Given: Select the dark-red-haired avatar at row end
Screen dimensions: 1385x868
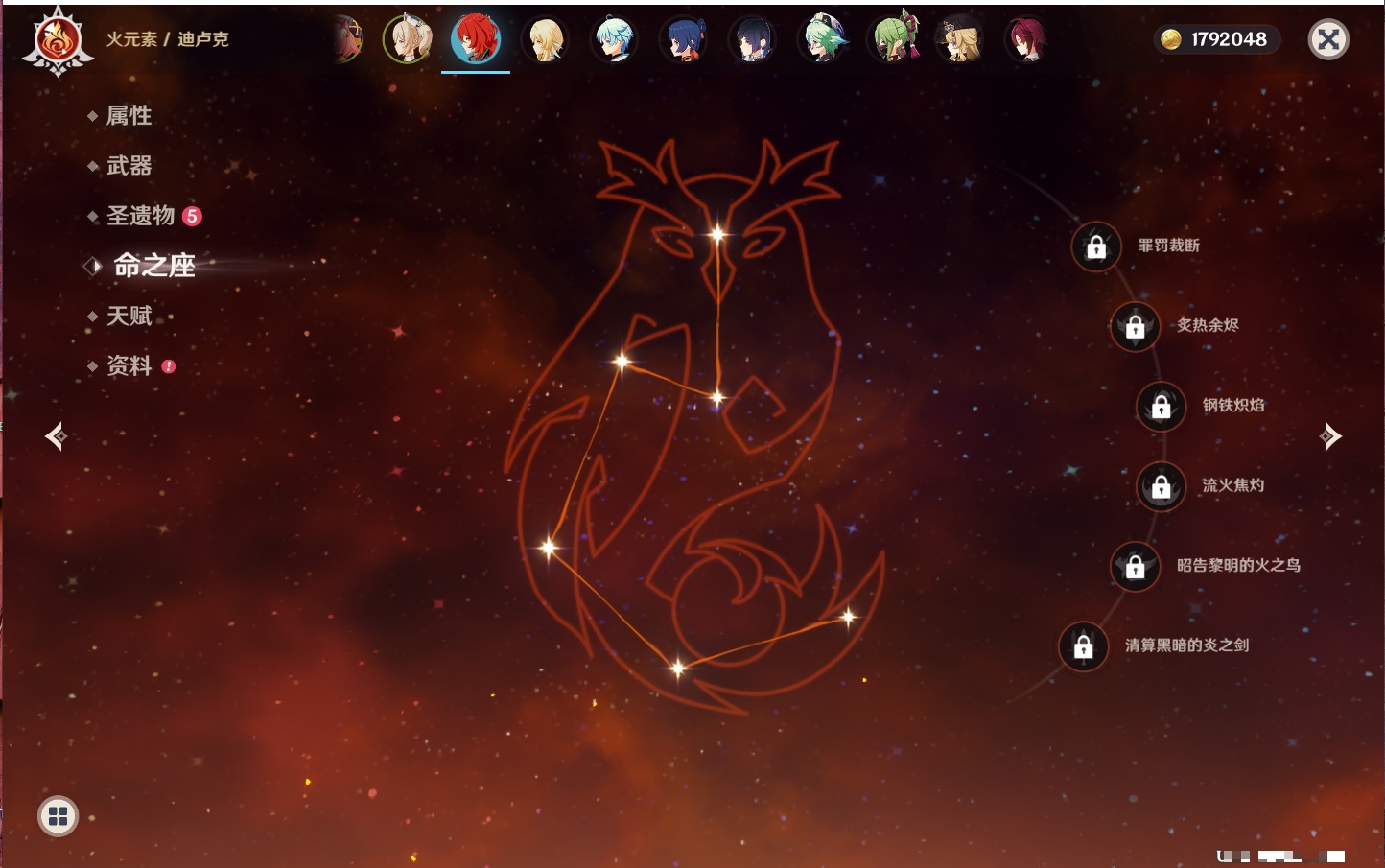Looking at the screenshot, I should tap(1027, 39).
